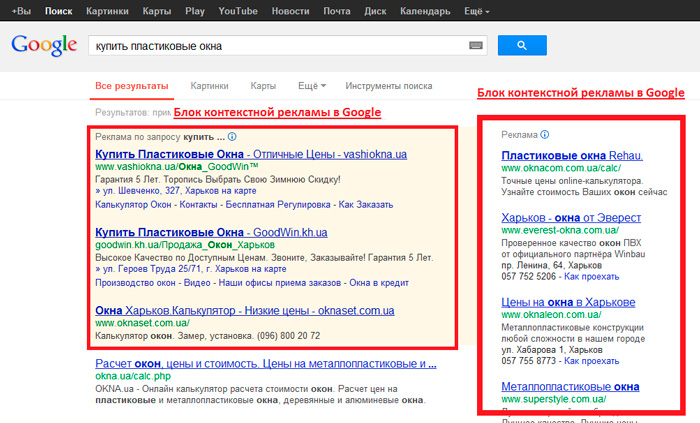Open 'Диск' in the top bar
The height and width of the screenshot is (423, 700).
pos(375,11)
